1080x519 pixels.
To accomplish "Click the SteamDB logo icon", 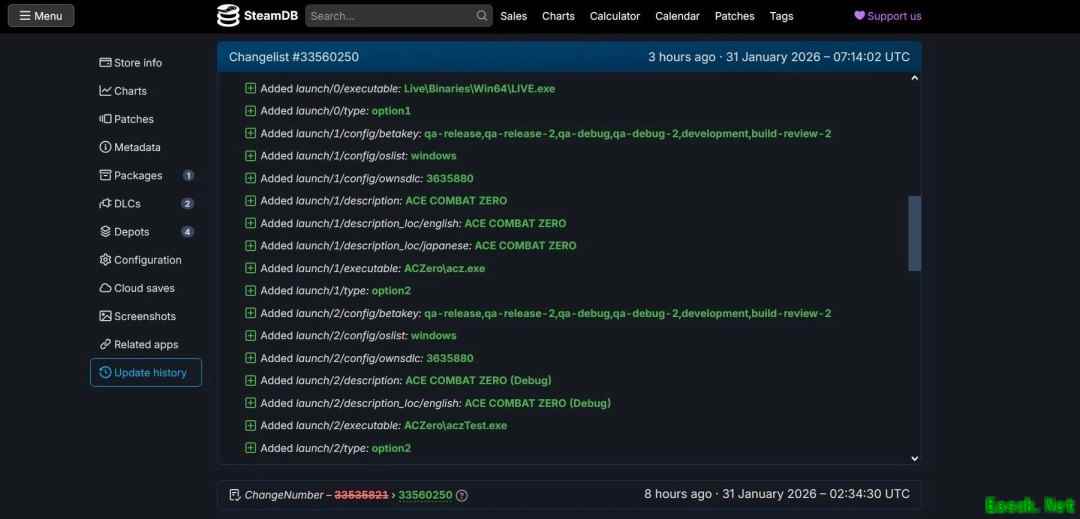I will pos(229,16).
